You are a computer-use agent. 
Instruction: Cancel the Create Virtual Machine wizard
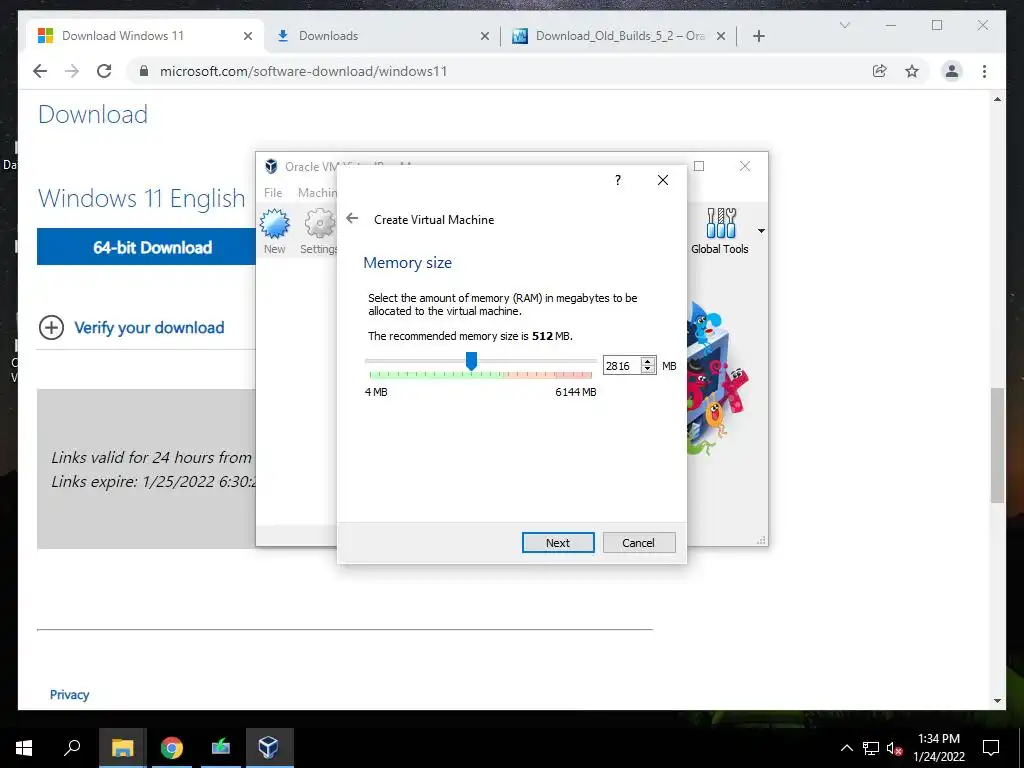tap(639, 543)
